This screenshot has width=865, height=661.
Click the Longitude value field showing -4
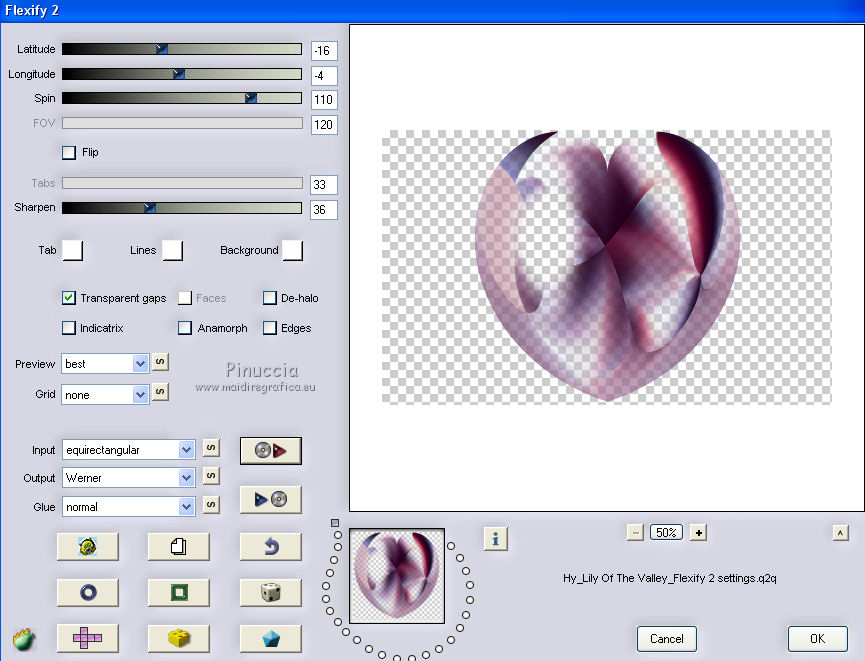click(x=324, y=76)
